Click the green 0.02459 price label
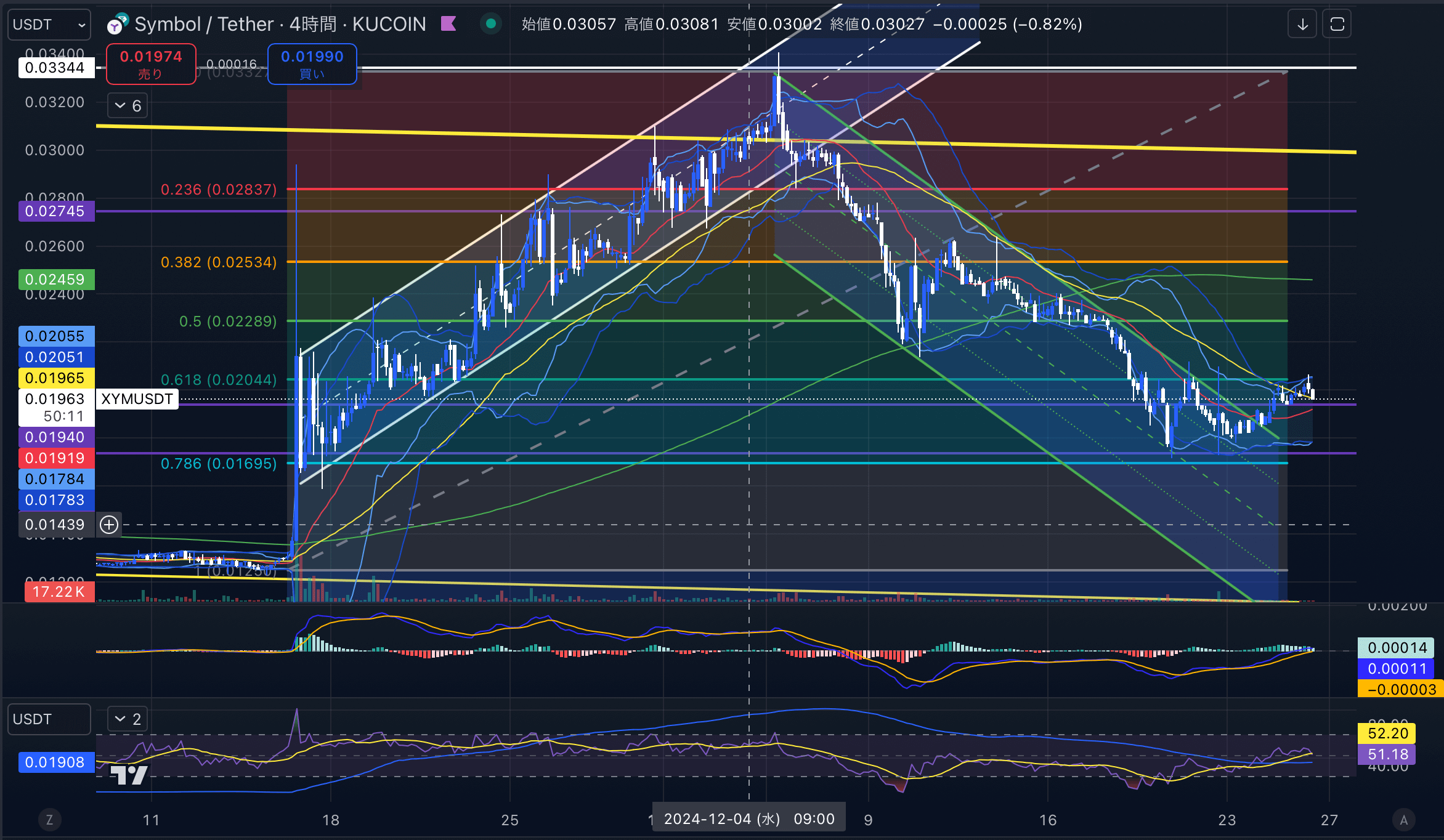The width and height of the screenshot is (1444, 840). coord(56,280)
